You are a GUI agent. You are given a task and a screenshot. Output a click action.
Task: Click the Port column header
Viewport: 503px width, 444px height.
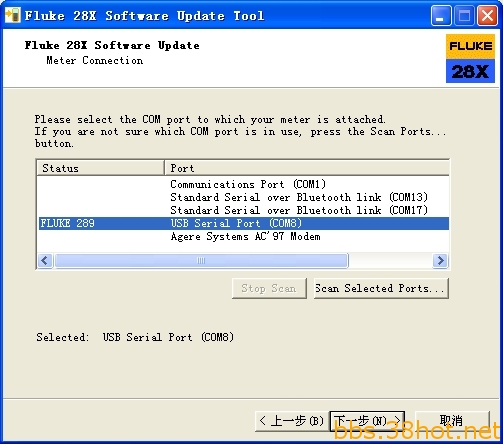tap(307, 168)
